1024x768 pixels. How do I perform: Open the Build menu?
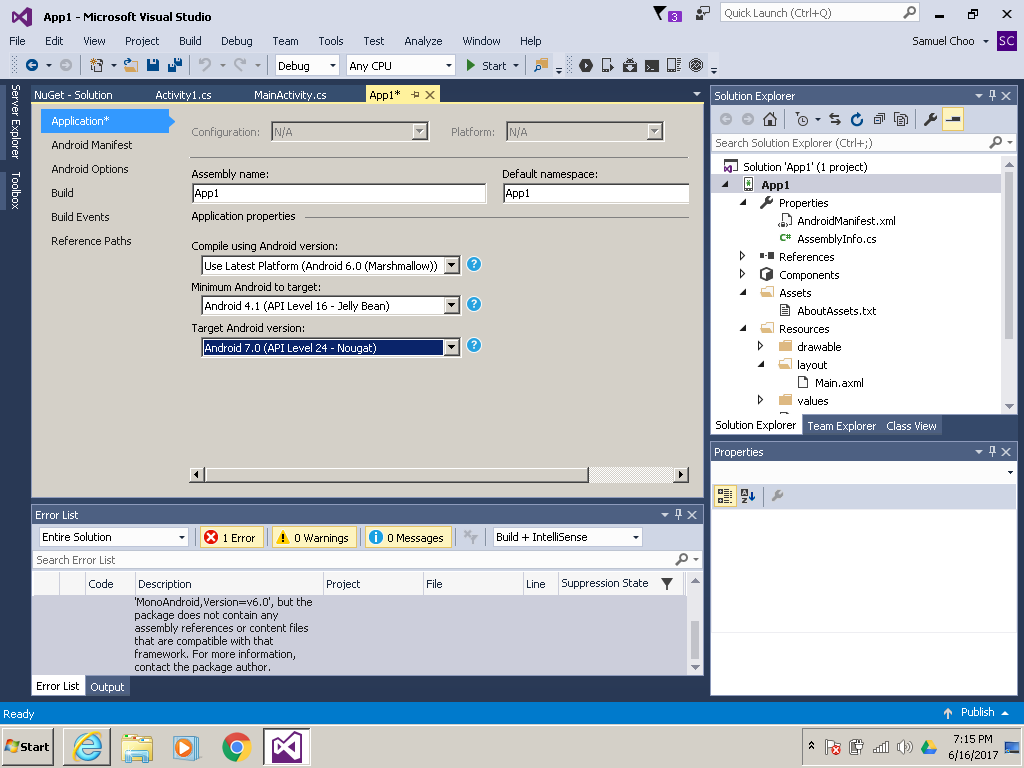tap(190, 40)
